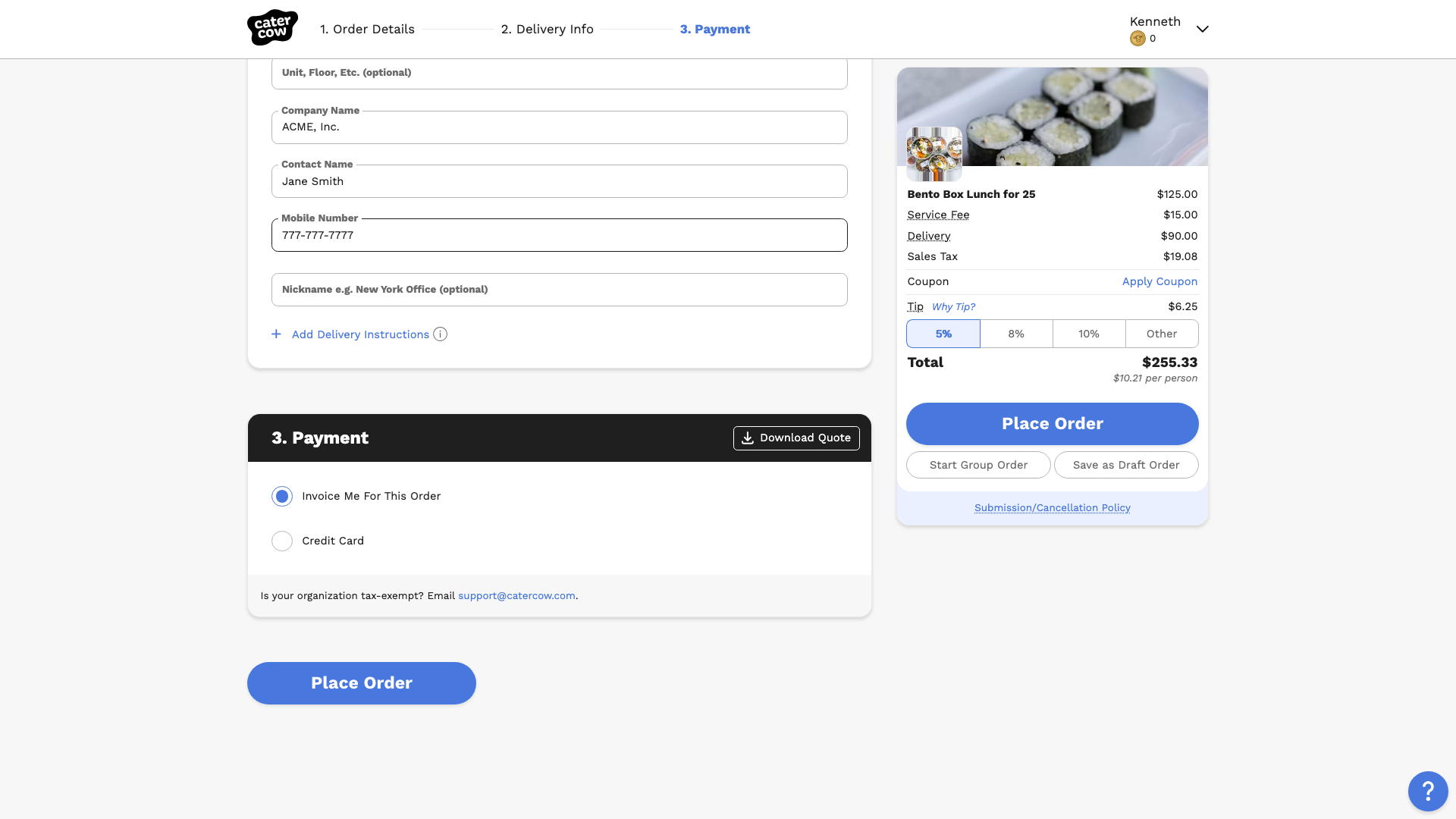
Task: Click the Place Order button below Payment
Action: point(362,683)
